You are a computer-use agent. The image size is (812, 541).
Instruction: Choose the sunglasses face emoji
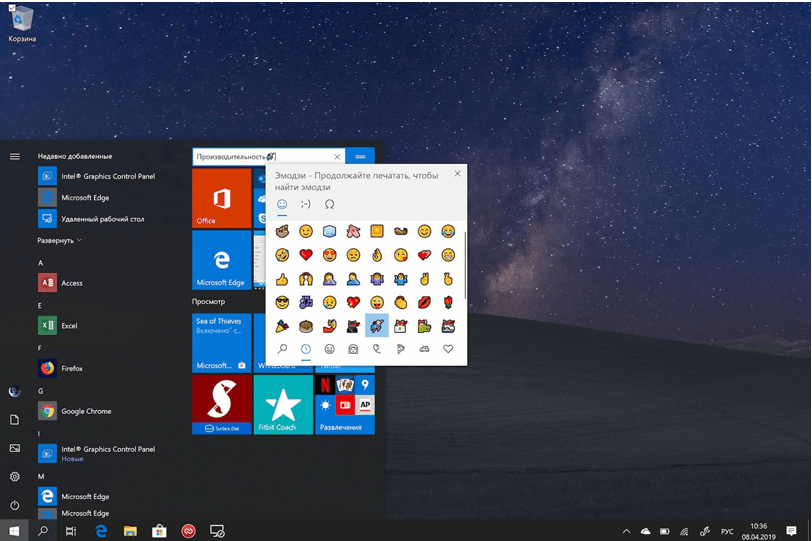[283, 302]
